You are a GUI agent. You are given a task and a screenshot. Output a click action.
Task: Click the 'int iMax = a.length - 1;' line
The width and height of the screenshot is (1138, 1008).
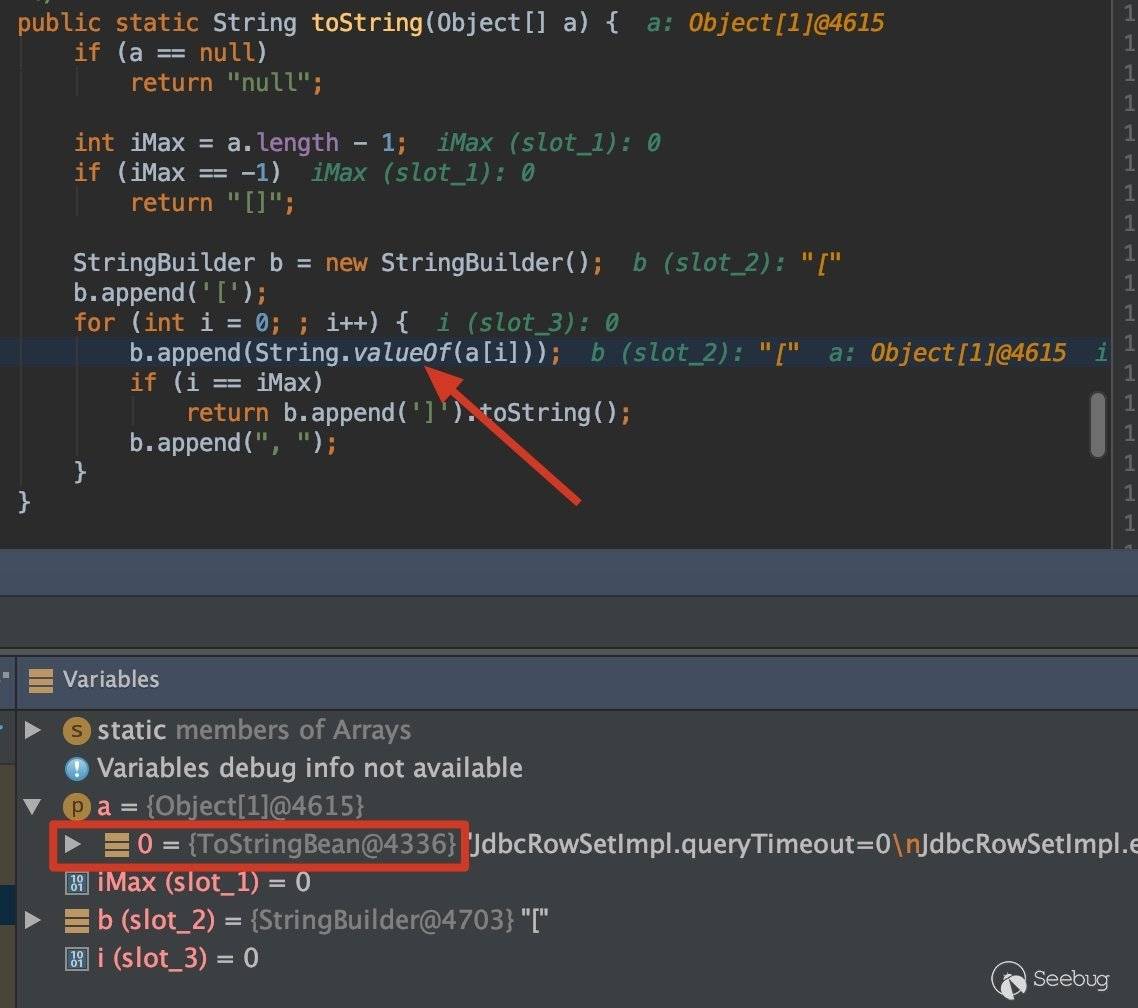click(x=240, y=143)
